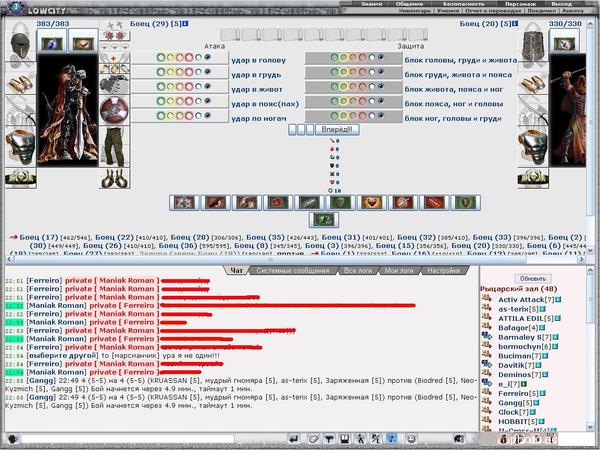
Task: Inspect the left fighter's chest armor slot
Action: click(21, 147)
